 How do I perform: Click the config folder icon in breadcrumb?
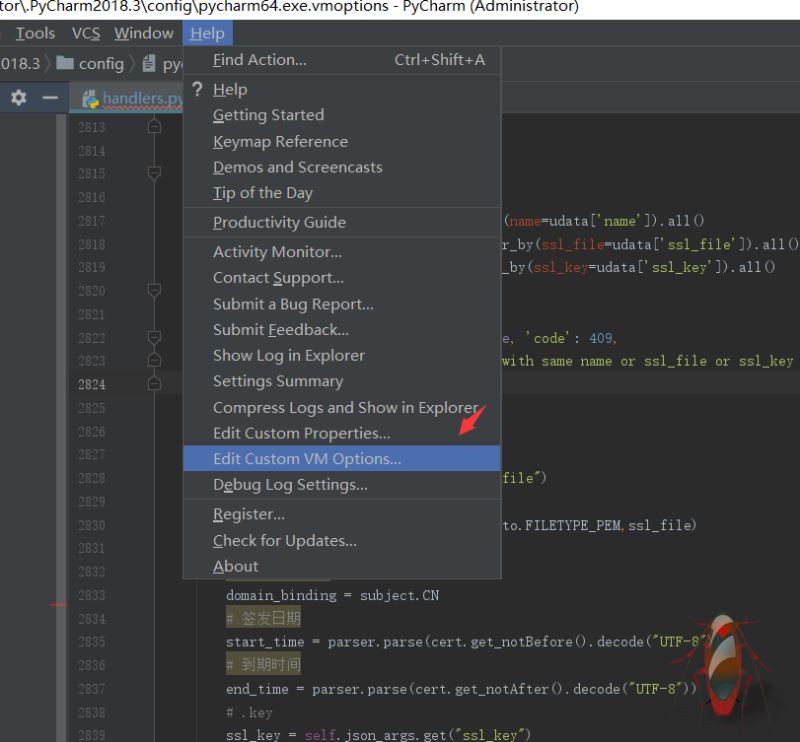click(65, 64)
